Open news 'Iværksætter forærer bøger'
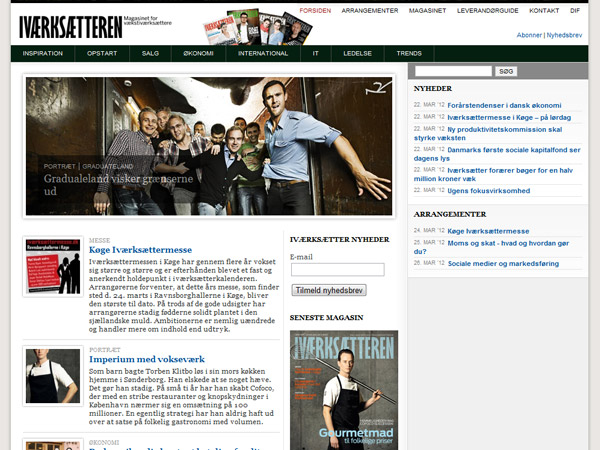Viewport: 600px width, 450px height. (x=493, y=174)
